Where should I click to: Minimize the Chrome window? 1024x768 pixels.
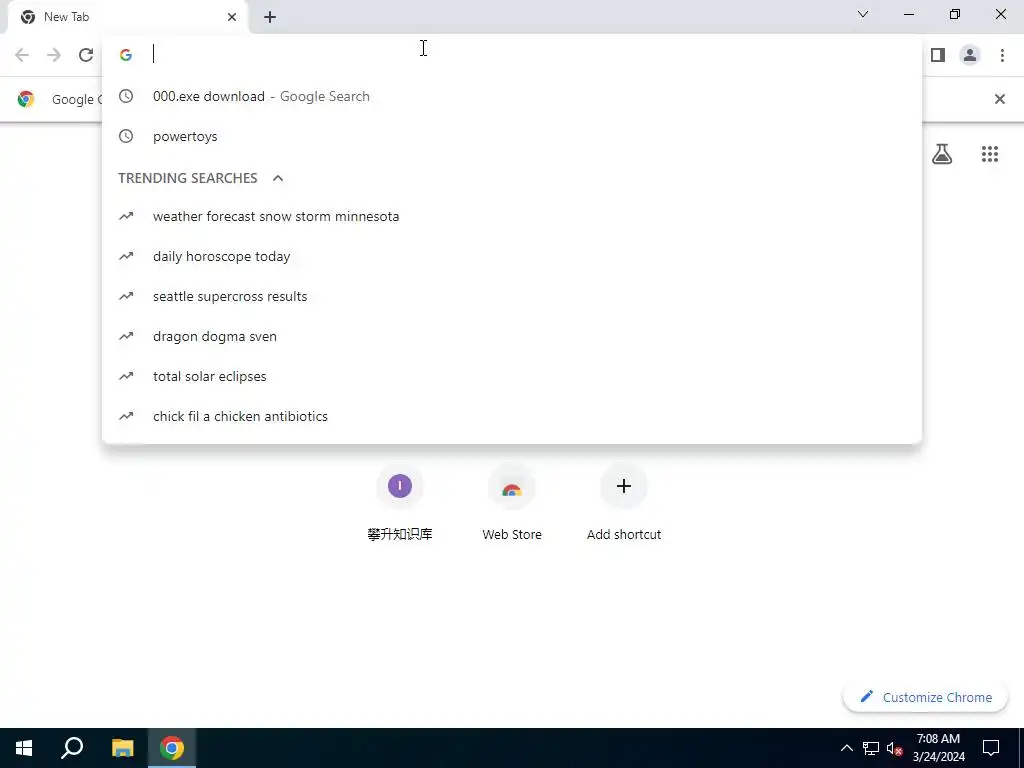coord(908,14)
